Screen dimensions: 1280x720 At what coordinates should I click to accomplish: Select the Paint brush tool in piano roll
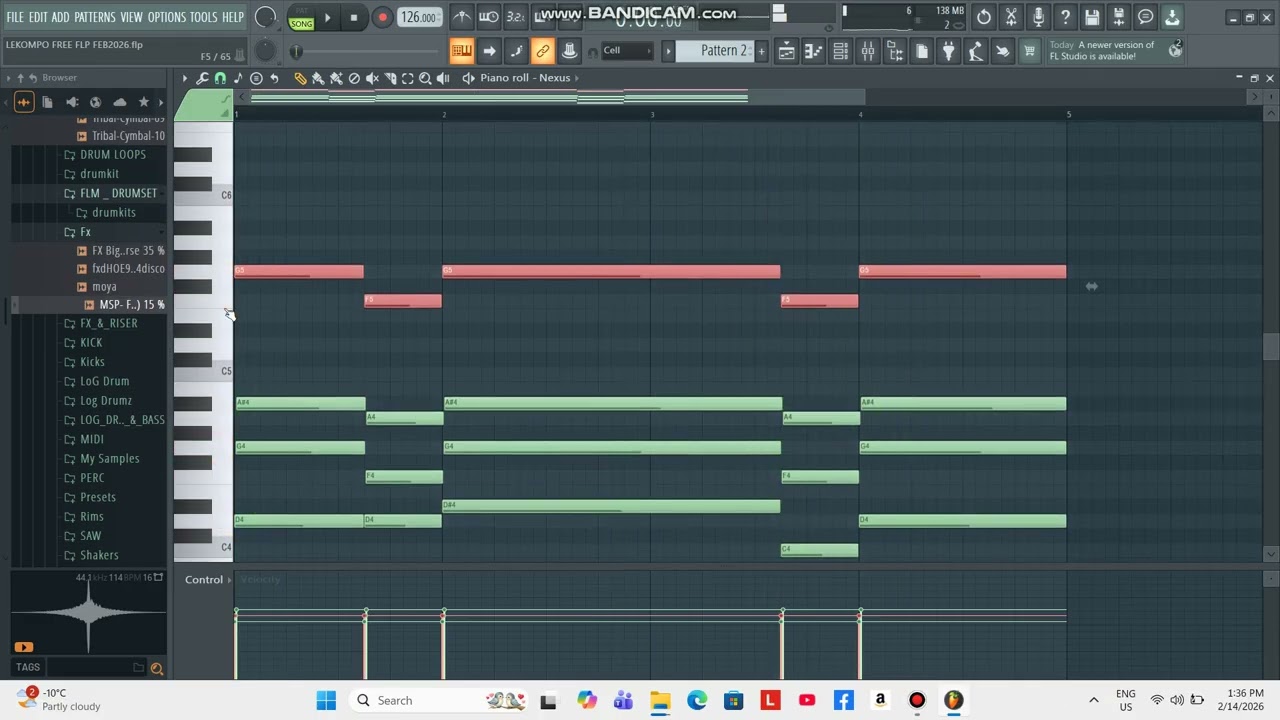click(x=318, y=78)
